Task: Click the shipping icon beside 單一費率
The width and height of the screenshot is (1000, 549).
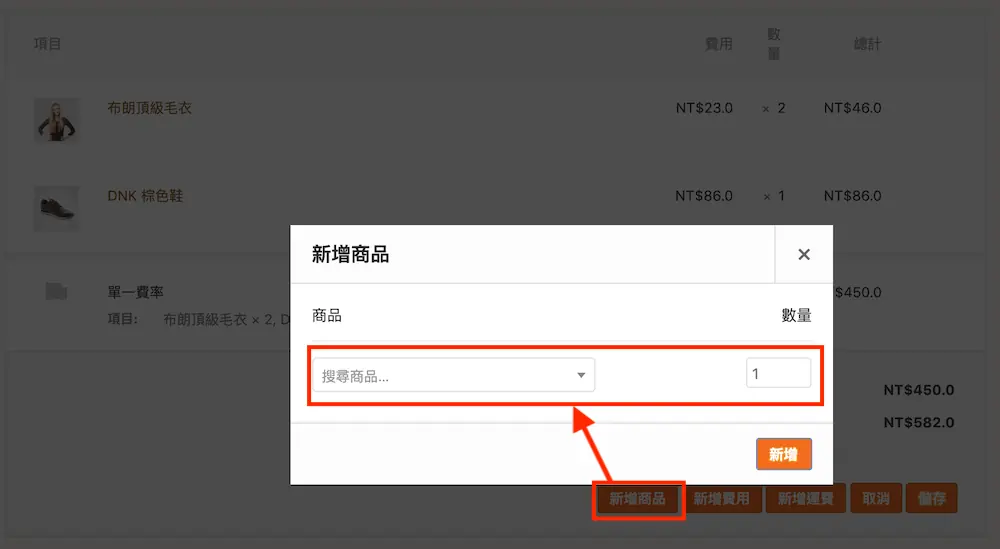Action: click(x=57, y=292)
